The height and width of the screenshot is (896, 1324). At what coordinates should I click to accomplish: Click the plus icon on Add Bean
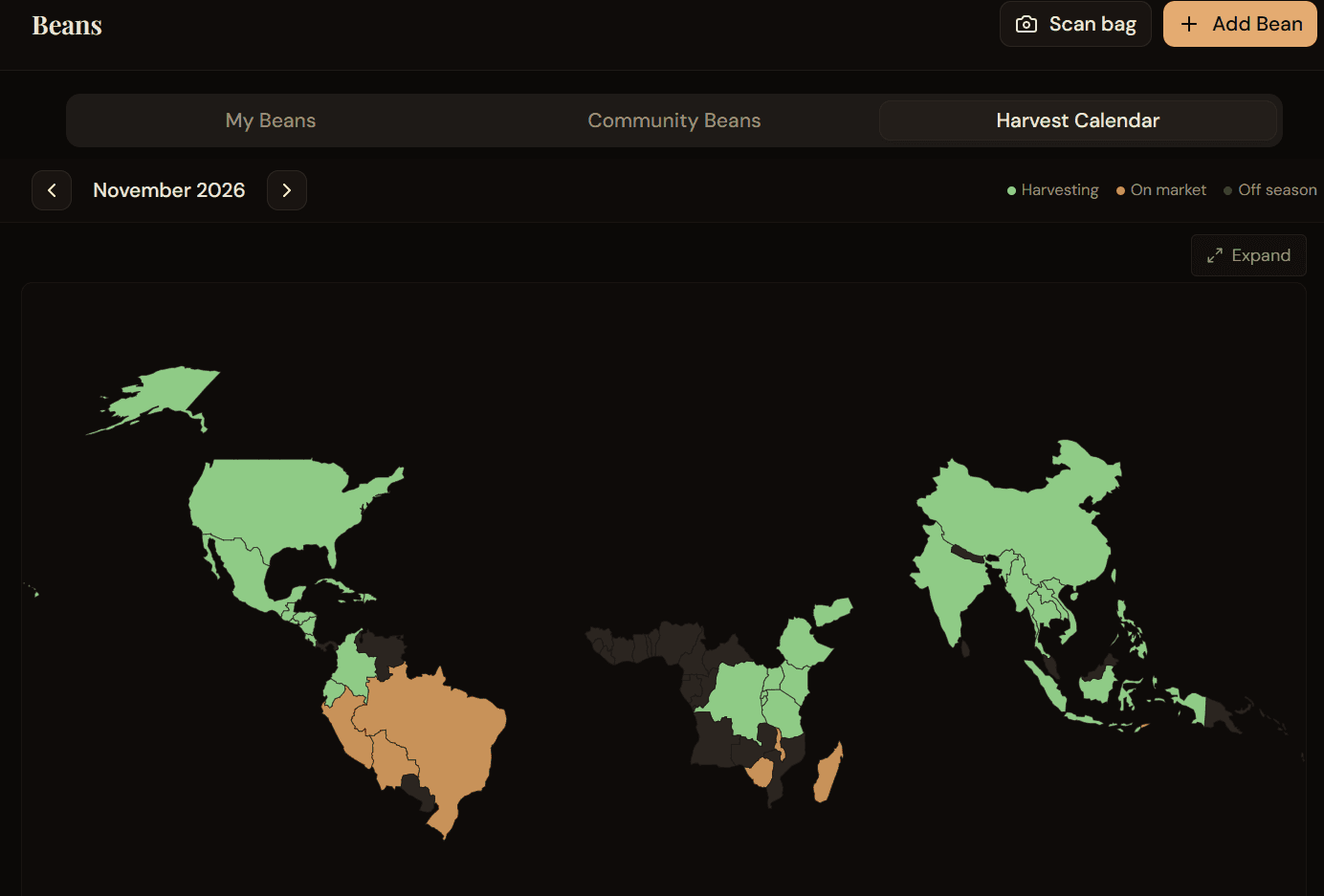(1189, 24)
